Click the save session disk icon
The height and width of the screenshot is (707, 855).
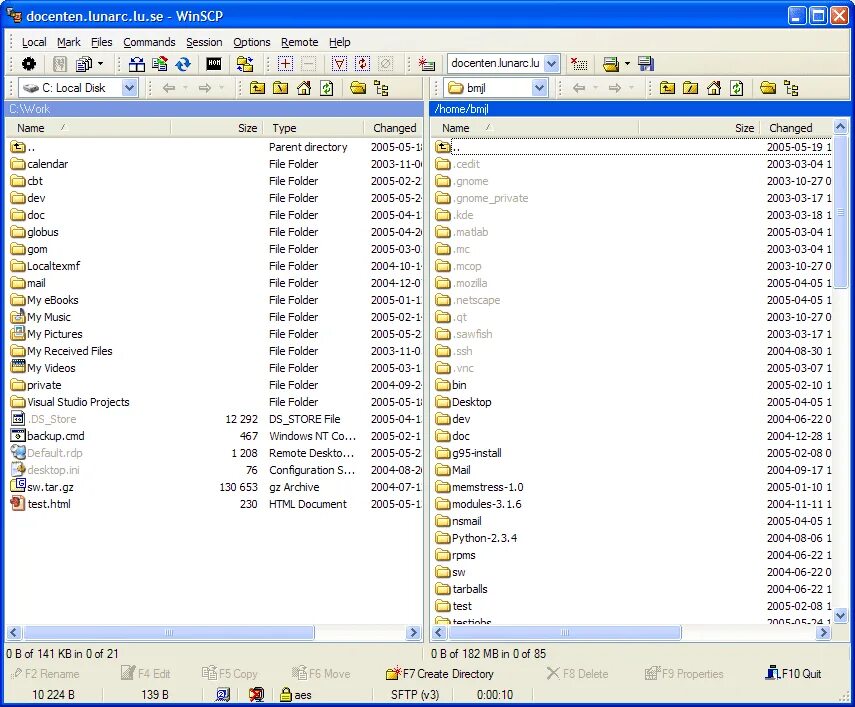coord(646,64)
